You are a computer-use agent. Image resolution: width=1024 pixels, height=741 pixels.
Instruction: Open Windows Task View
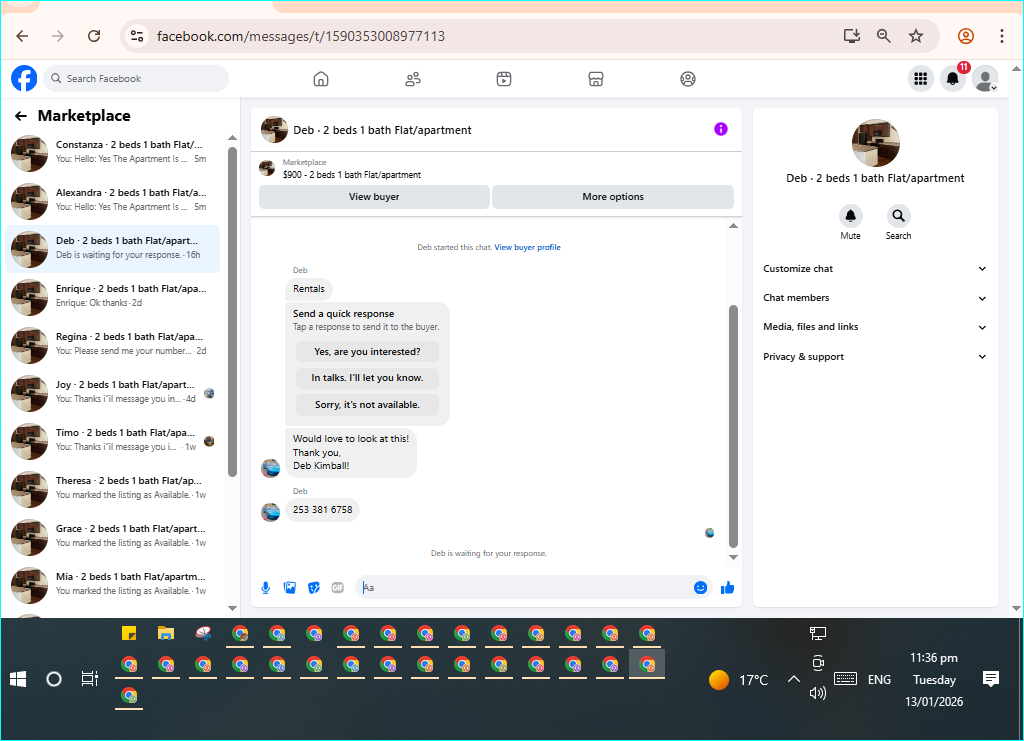click(89, 680)
